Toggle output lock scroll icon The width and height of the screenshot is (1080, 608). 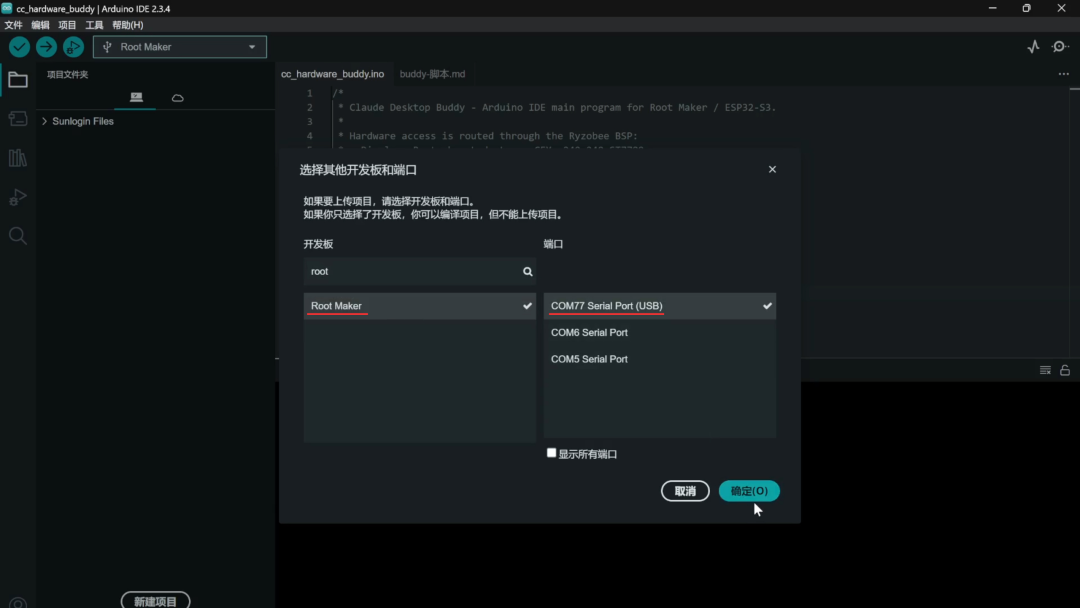coord(1065,370)
